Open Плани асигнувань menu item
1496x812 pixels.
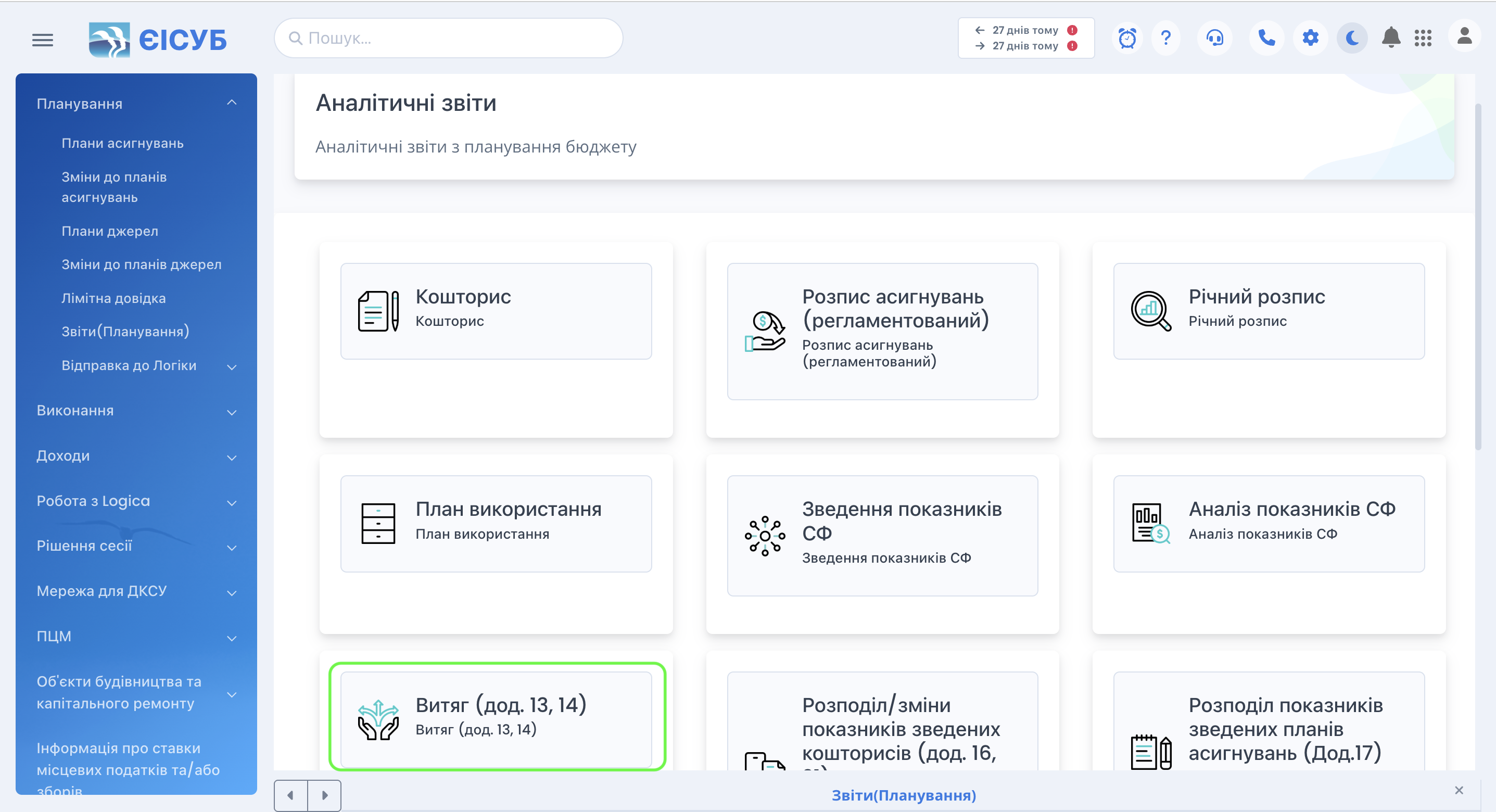(122, 143)
